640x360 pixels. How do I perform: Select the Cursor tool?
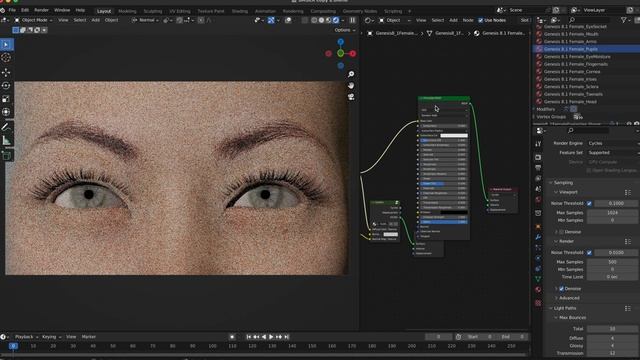point(6,58)
